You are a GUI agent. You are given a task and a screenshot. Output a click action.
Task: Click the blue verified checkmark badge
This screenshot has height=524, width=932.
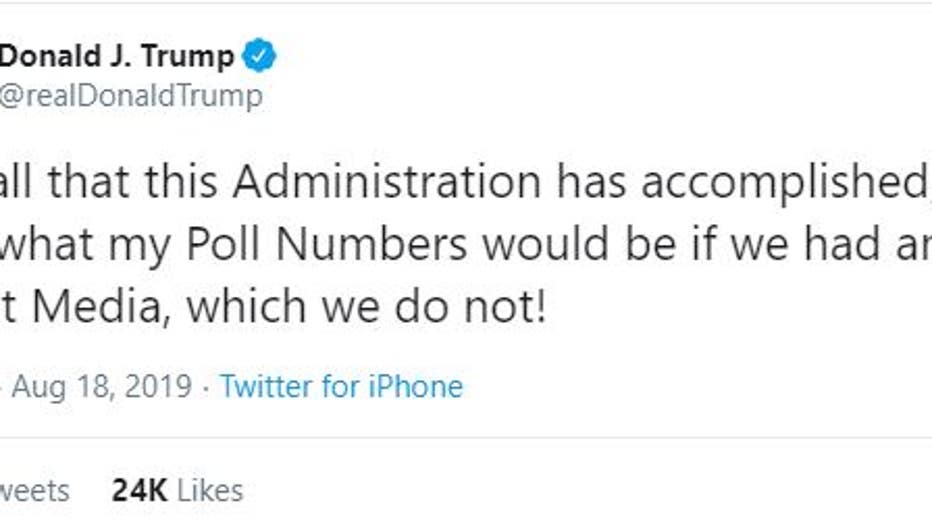(x=259, y=56)
